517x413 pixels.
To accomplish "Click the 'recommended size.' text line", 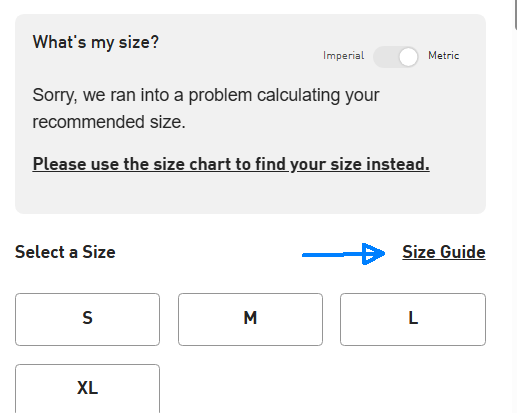I will (x=109, y=122).
